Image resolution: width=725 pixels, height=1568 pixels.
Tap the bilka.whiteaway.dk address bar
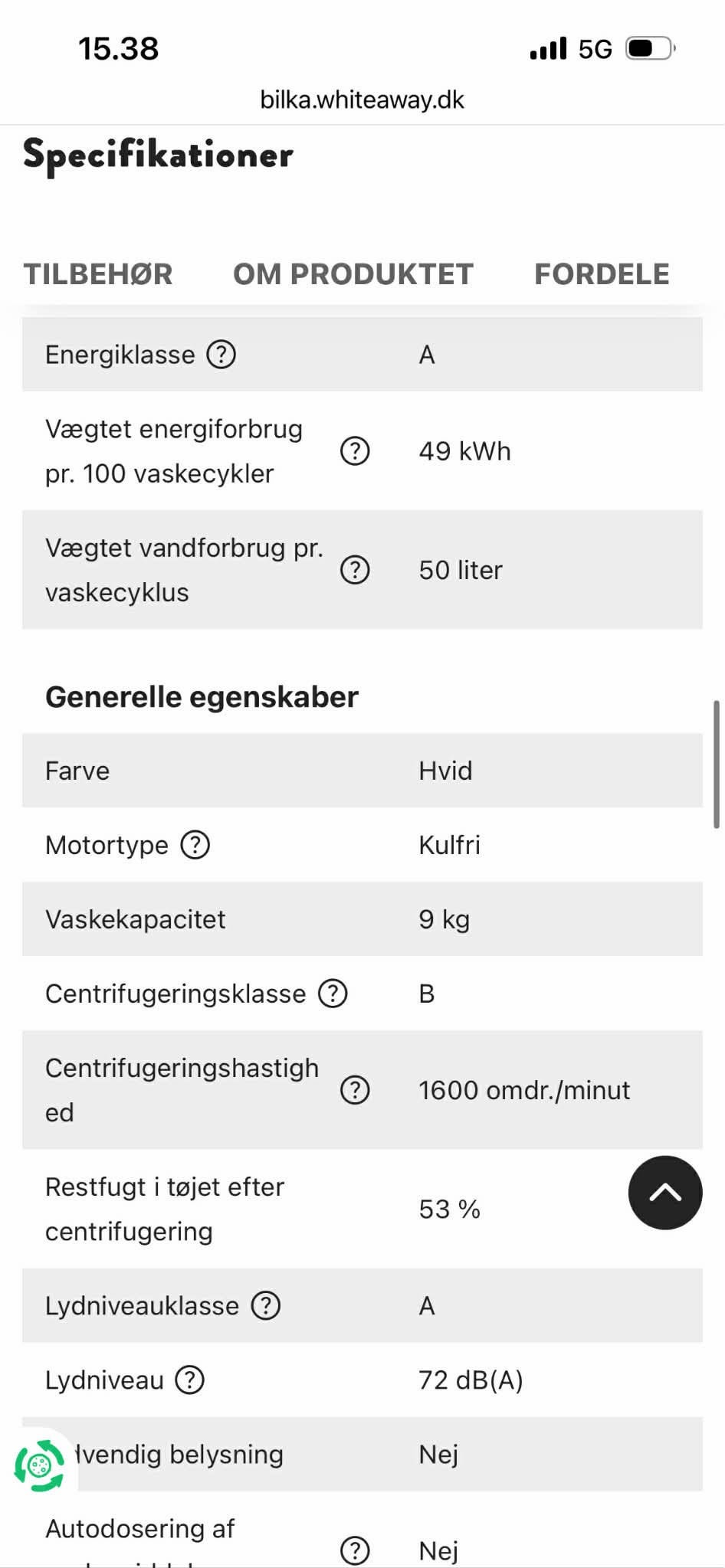click(362, 100)
